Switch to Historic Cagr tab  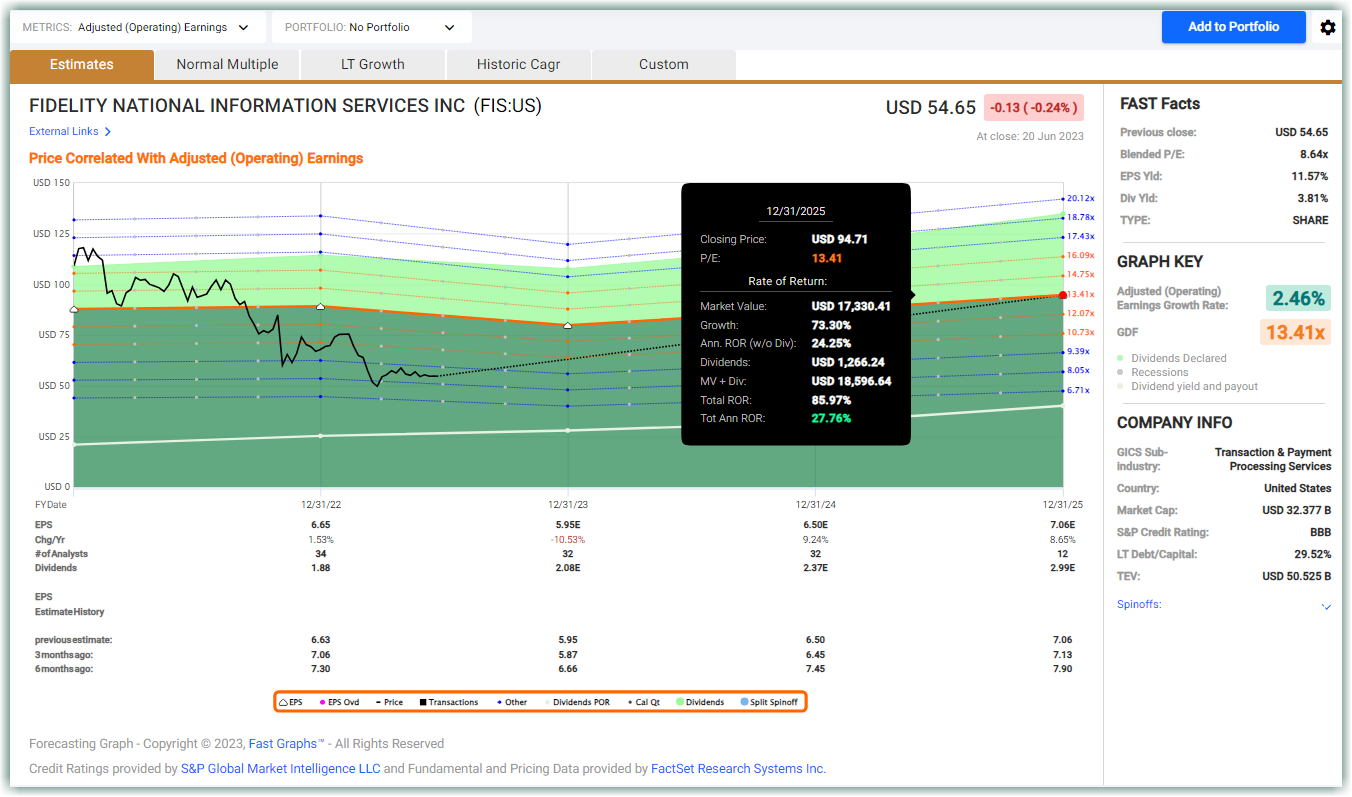pos(518,64)
